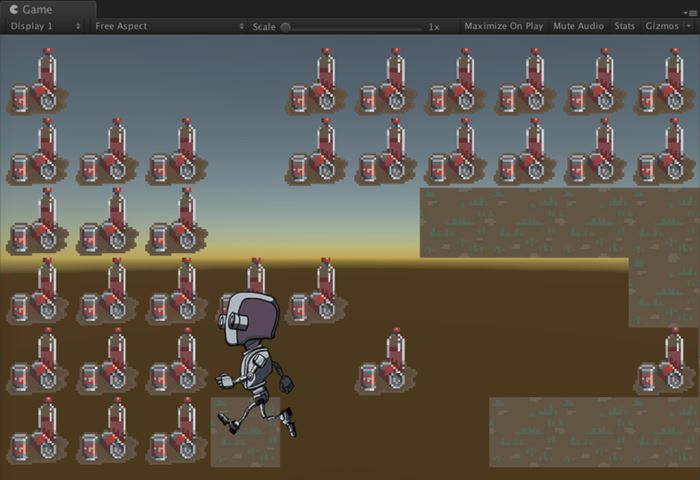Click the Gizmos button
This screenshot has width=700, height=480.
point(661,26)
